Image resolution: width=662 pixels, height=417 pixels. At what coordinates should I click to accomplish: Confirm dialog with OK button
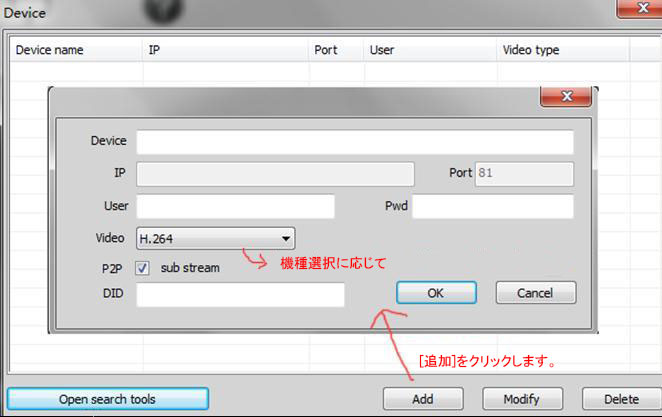point(436,292)
